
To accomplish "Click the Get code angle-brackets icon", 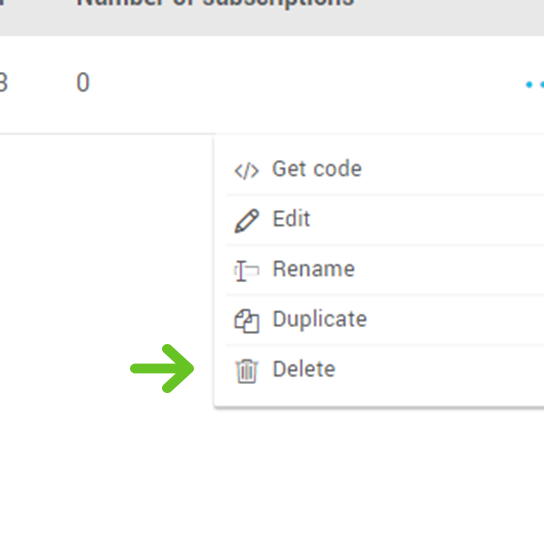I will pos(246,171).
